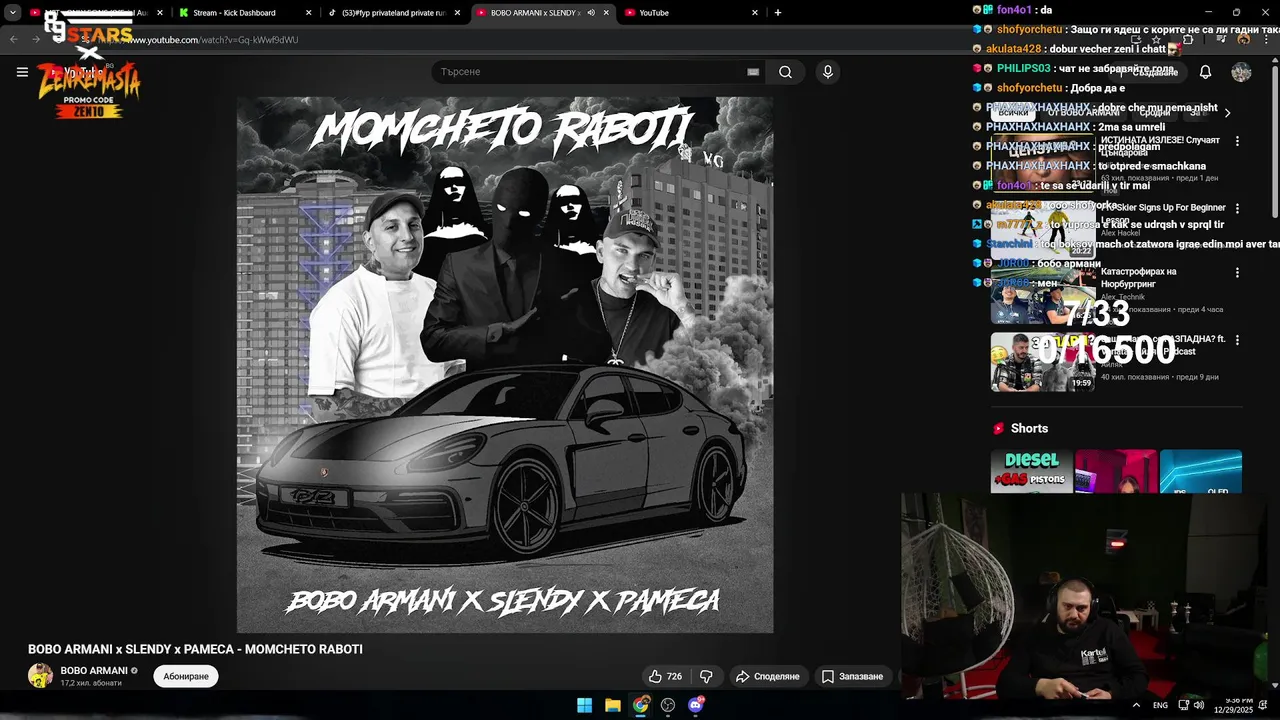Open the Катастрофирах на Нюрбургринг thumbnail
Image resolution: width=1280 pixels, height=720 pixels.
1043,295
